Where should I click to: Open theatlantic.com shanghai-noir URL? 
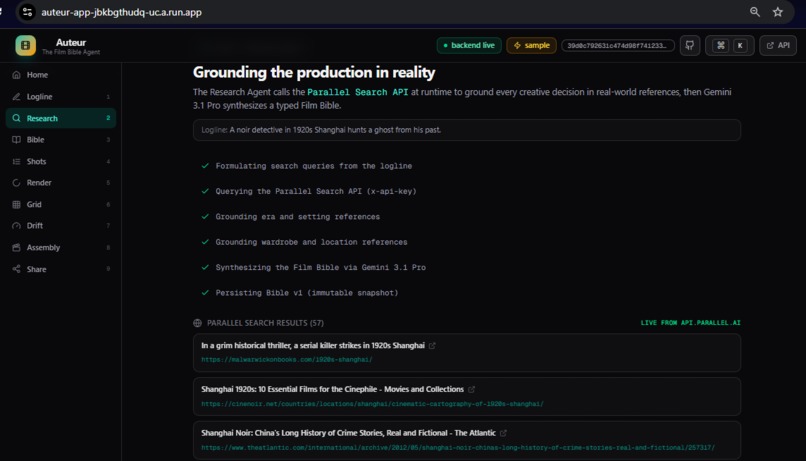457,448
